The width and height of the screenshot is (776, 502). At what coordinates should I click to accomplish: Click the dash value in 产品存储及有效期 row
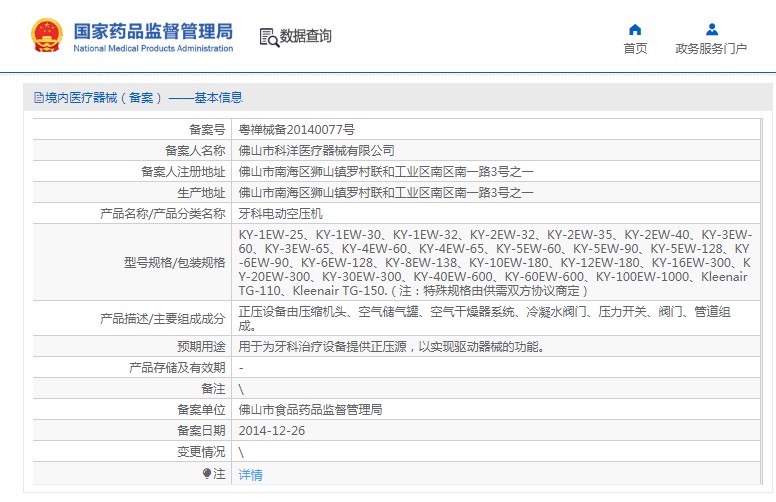click(x=241, y=368)
